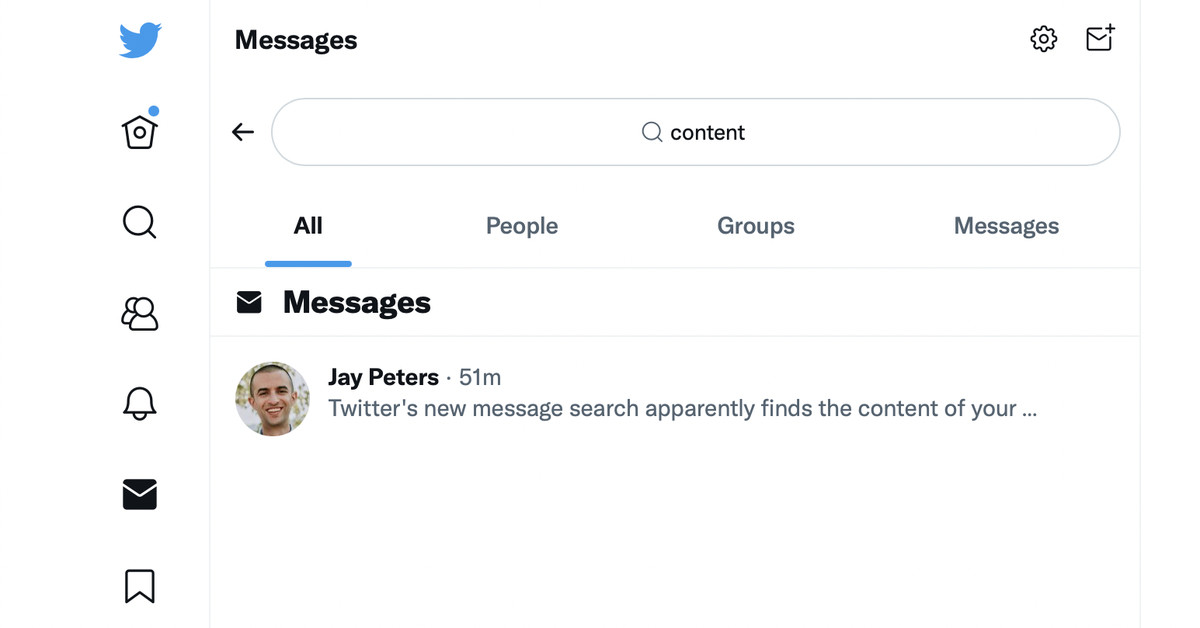Viewport: 1200px width, 628px height.
Task: Open the Communities icon
Action: pos(140,313)
